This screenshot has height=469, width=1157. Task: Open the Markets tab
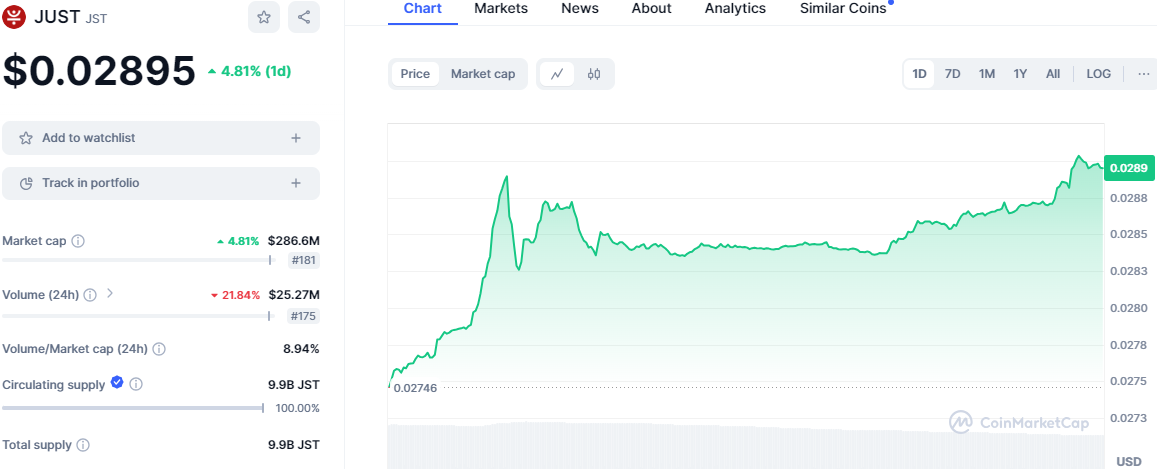[x=501, y=8]
